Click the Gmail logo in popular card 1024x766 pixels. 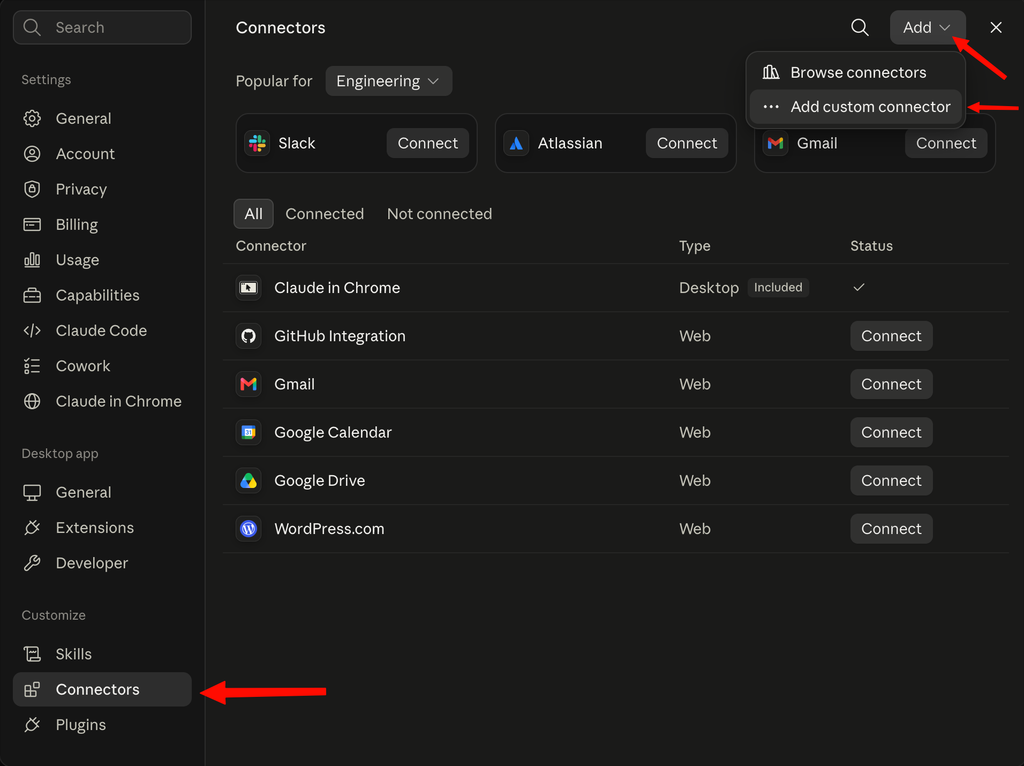point(775,143)
